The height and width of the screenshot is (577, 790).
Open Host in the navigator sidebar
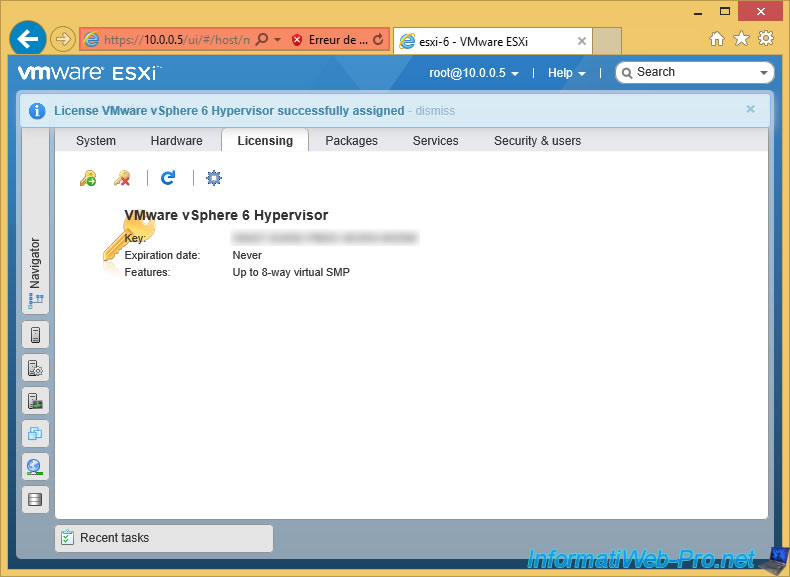coord(35,335)
